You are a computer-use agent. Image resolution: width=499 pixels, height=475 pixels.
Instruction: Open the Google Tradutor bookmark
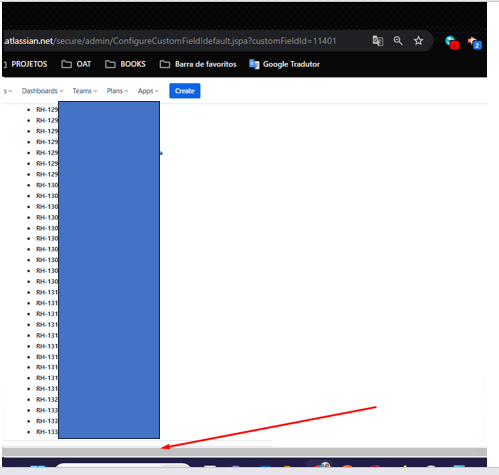(284, 64)
